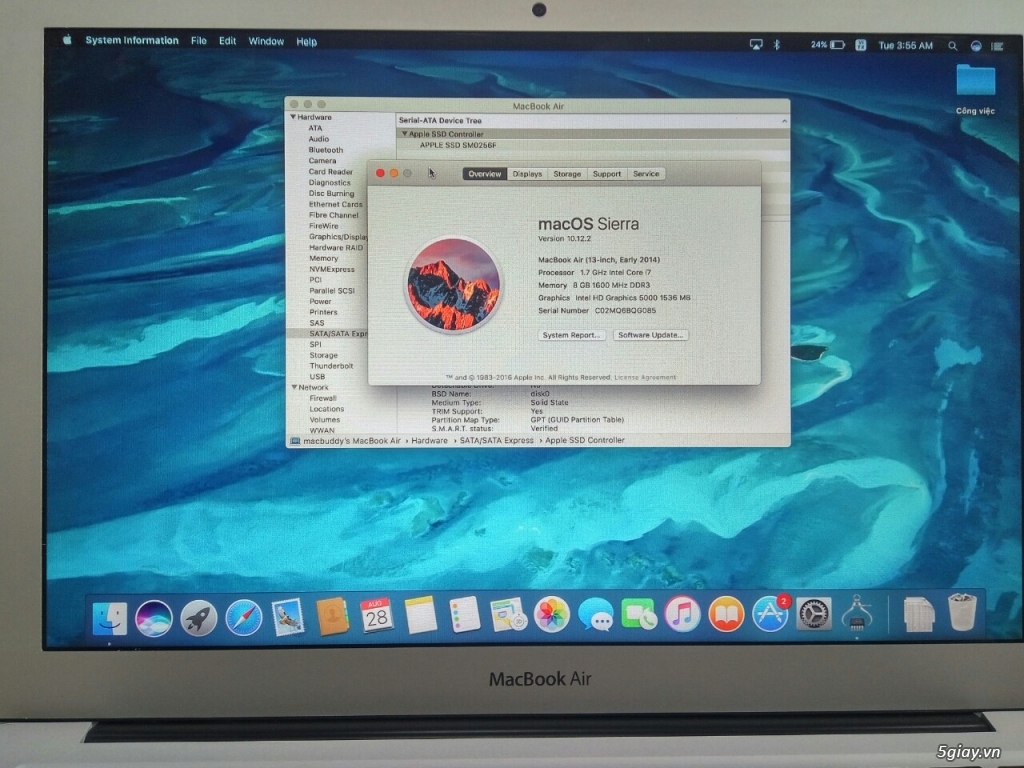Open the Window menu
Viewport: 1024px width, 768px height.
266,41
